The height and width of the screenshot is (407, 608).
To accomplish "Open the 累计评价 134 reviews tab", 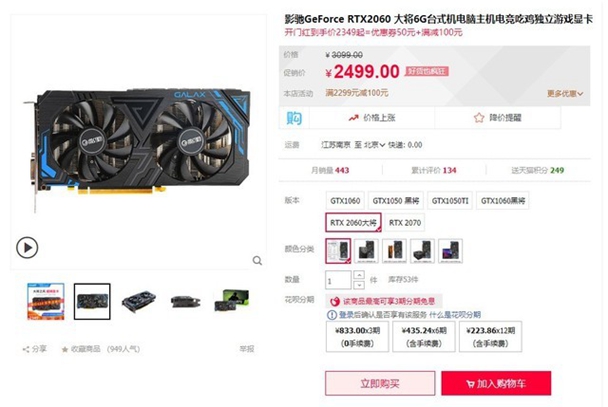I will tap(434, 170).
